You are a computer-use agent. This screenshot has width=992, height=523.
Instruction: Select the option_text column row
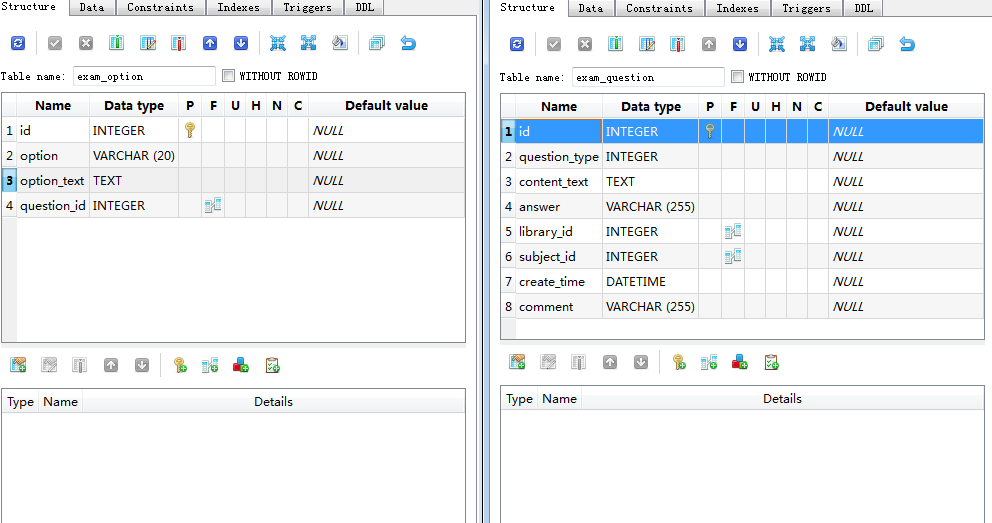(x=233, y=180)
